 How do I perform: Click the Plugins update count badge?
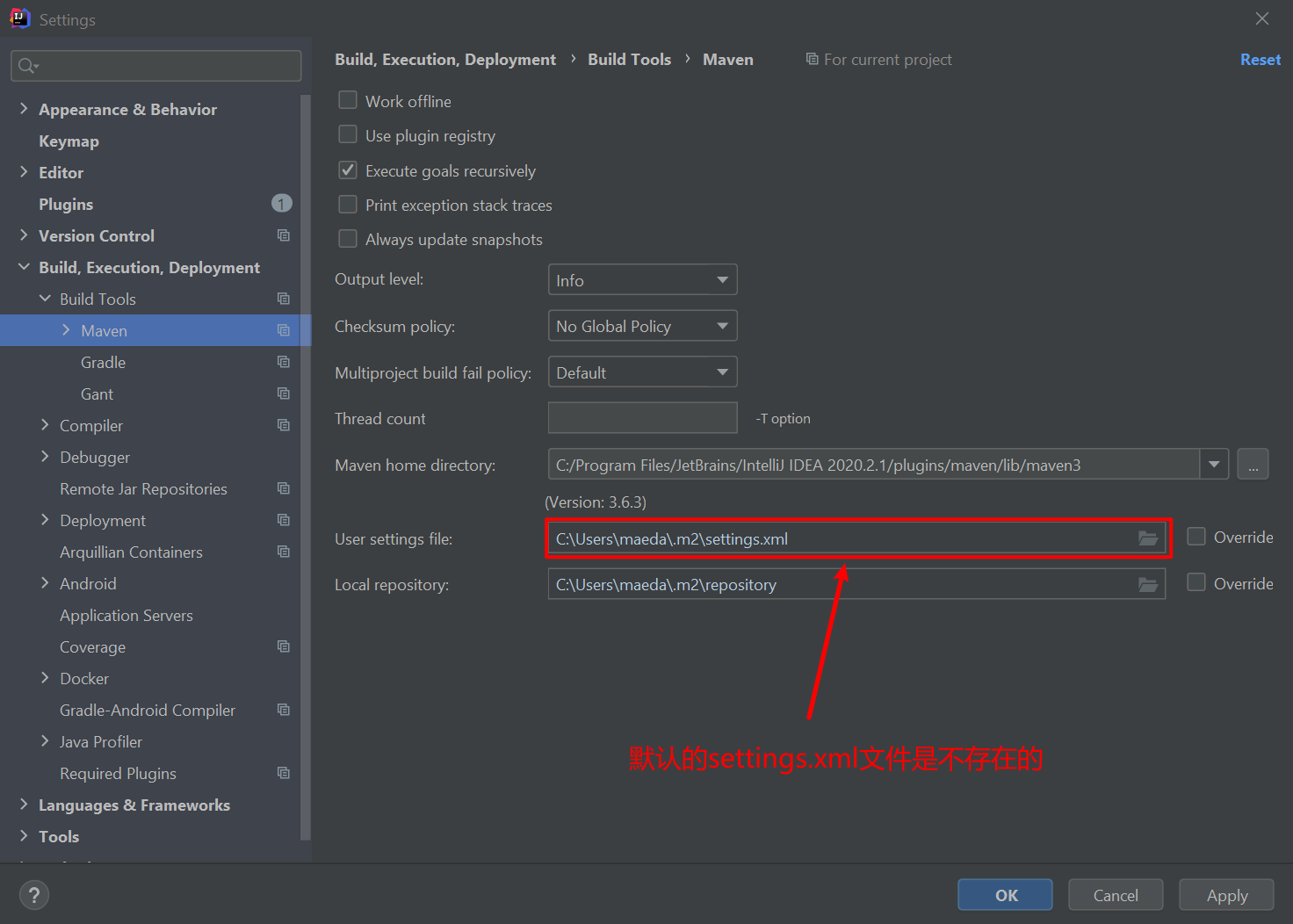coord(281,204)
